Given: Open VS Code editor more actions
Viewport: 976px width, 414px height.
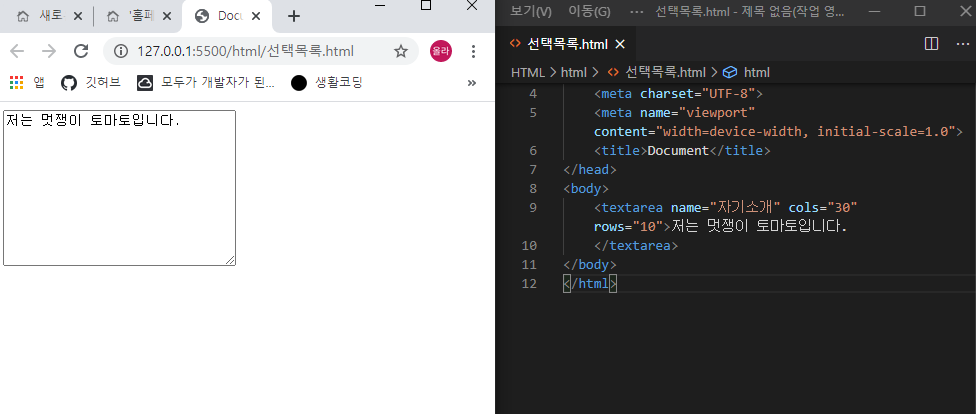Looking at the screenshot, I should (x=962, y=44).
